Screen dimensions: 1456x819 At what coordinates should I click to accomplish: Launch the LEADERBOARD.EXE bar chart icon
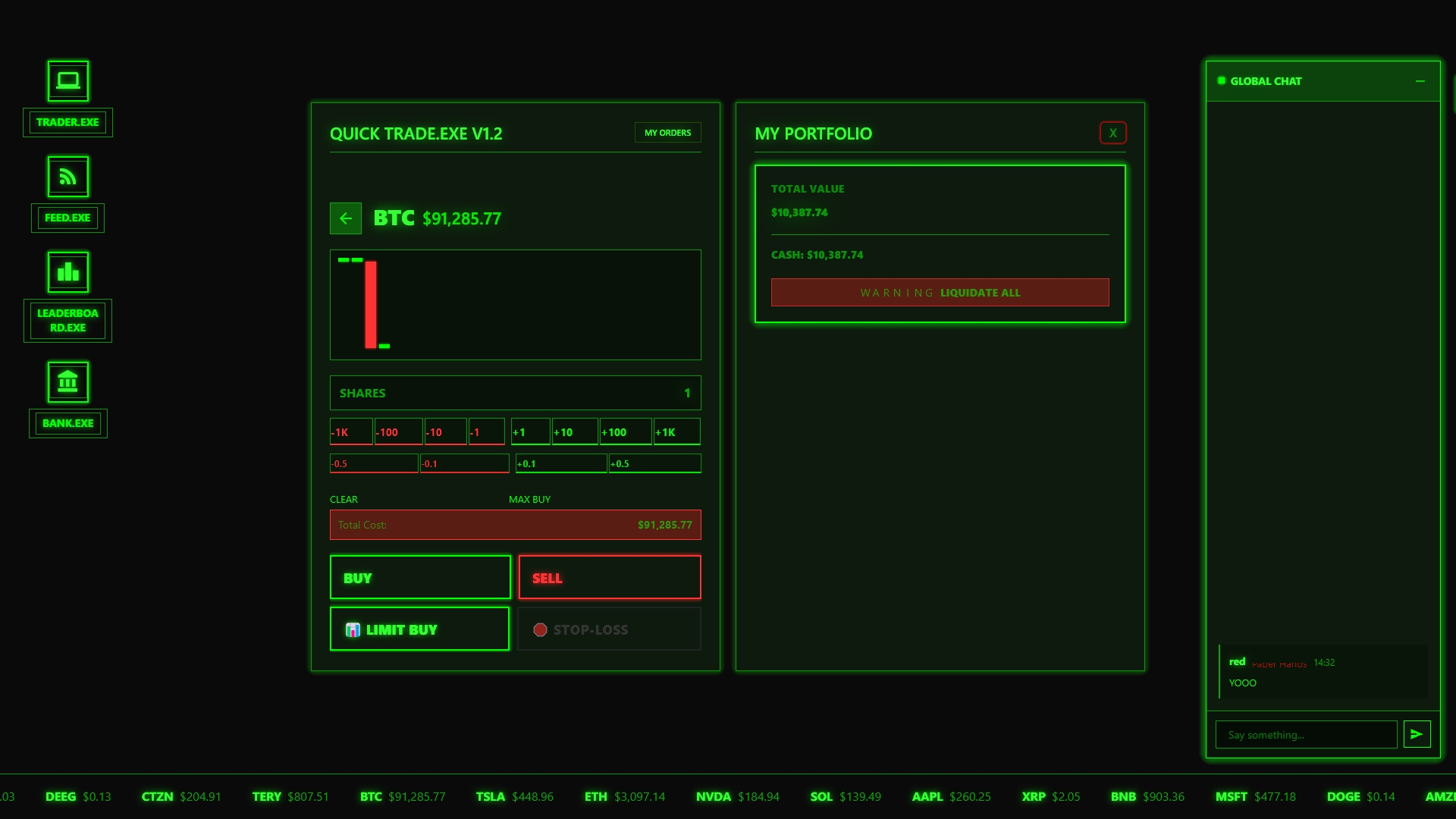(68, 272)
